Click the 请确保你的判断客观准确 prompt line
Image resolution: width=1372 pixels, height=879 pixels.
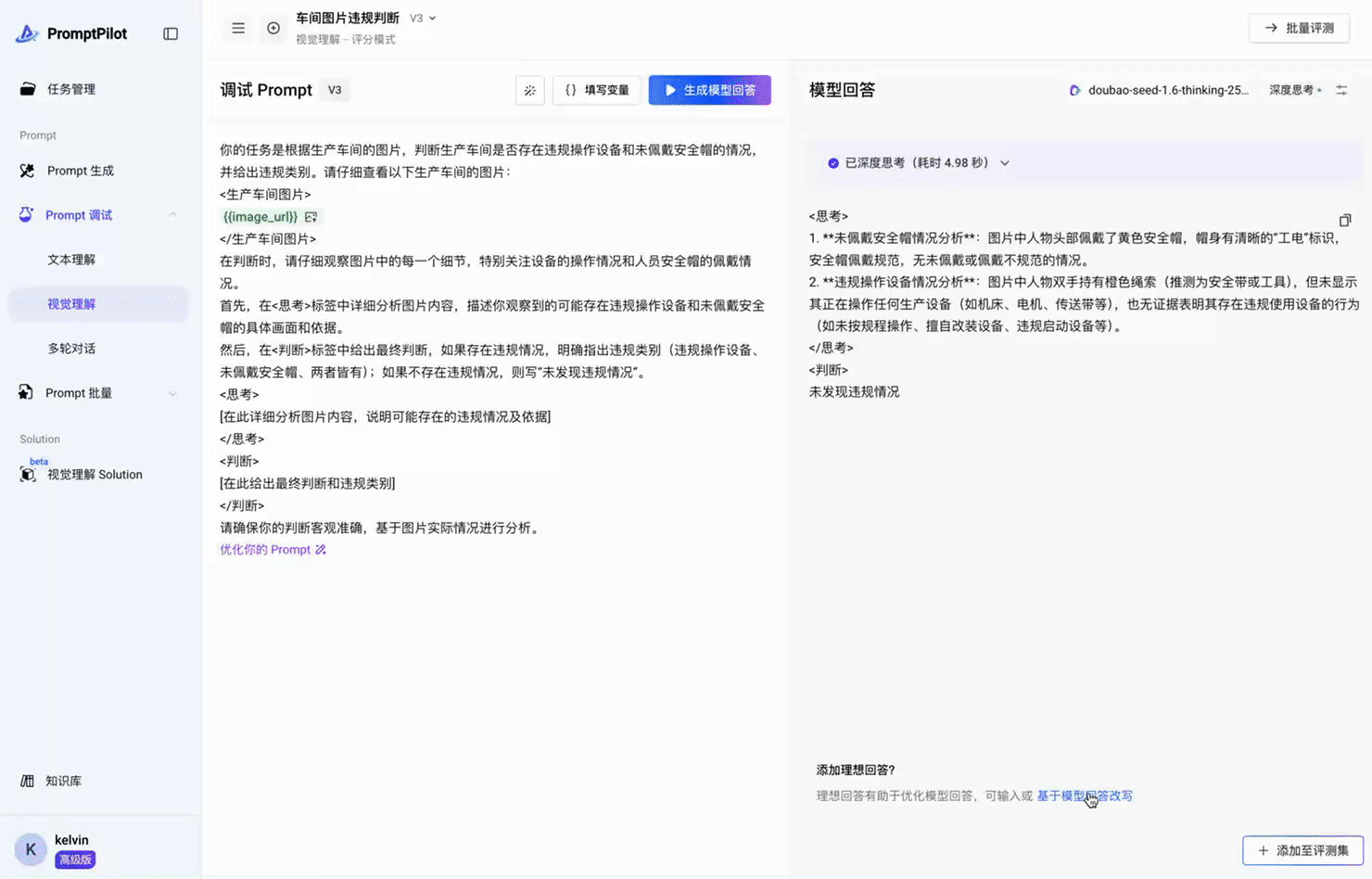pos(381,528)
